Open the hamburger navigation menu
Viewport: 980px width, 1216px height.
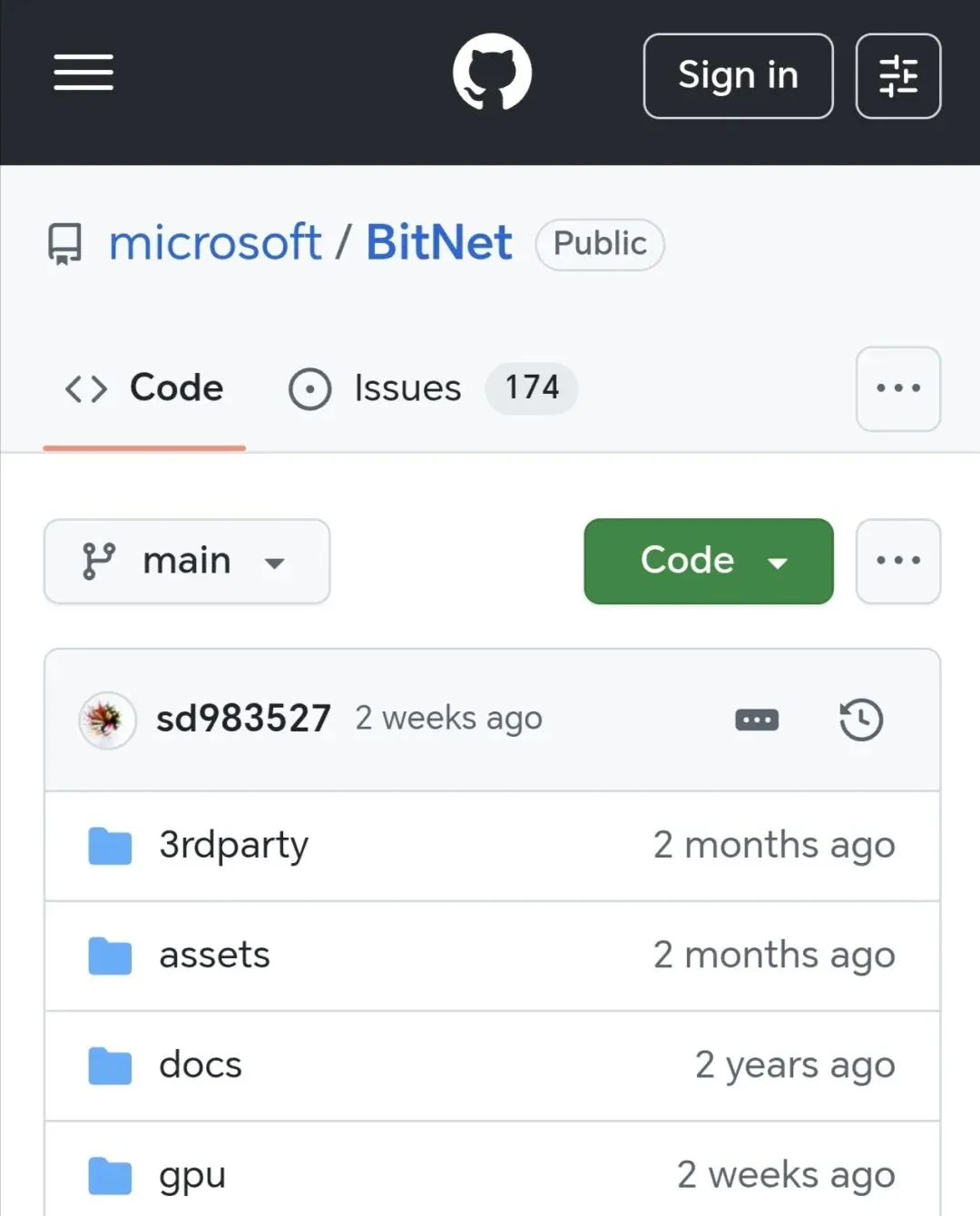click(x=83, y=73)
